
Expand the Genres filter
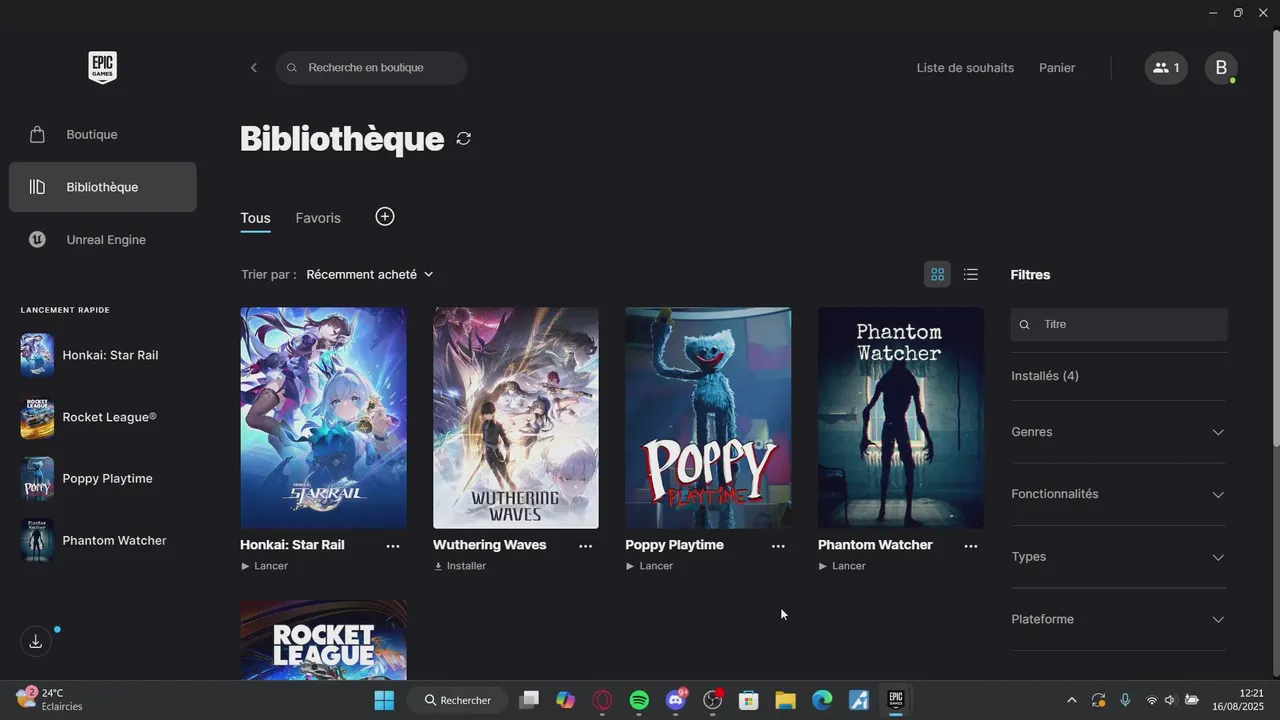[1118, 432]
